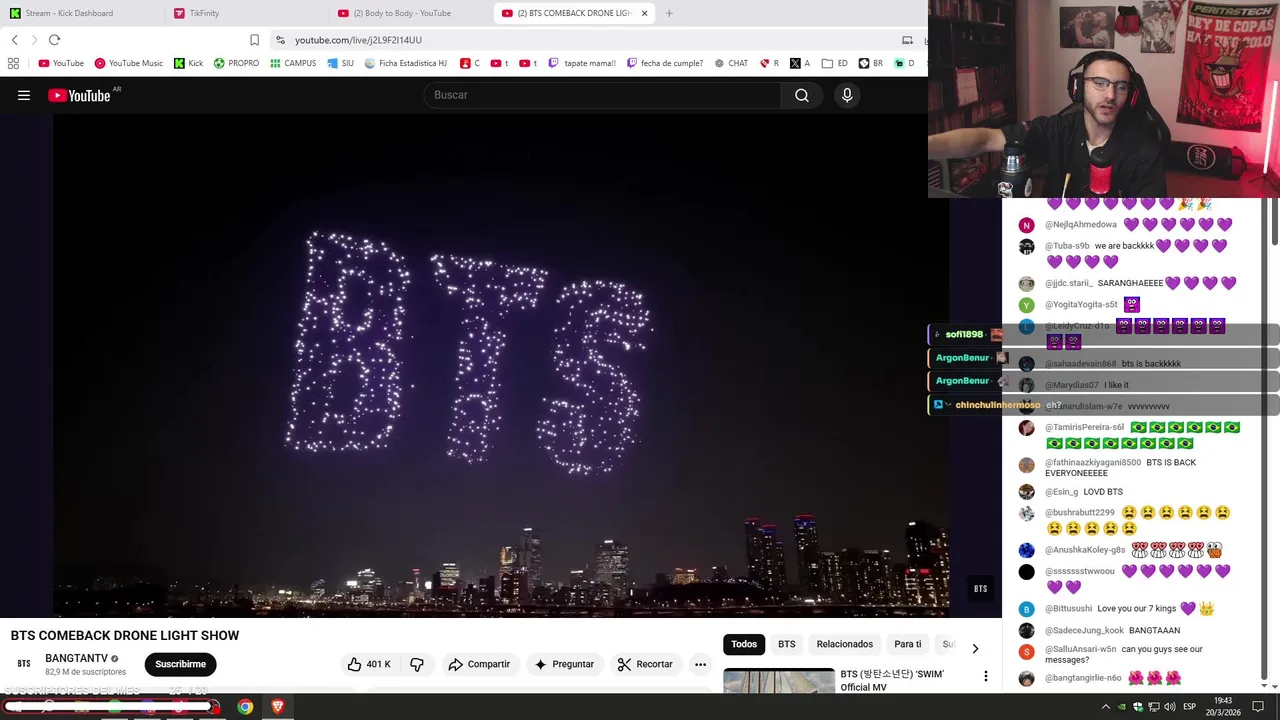This screenshot has width=1280, height=720.
Task: Click the BTS watermark in video corner
Action: tap(980, 589)
